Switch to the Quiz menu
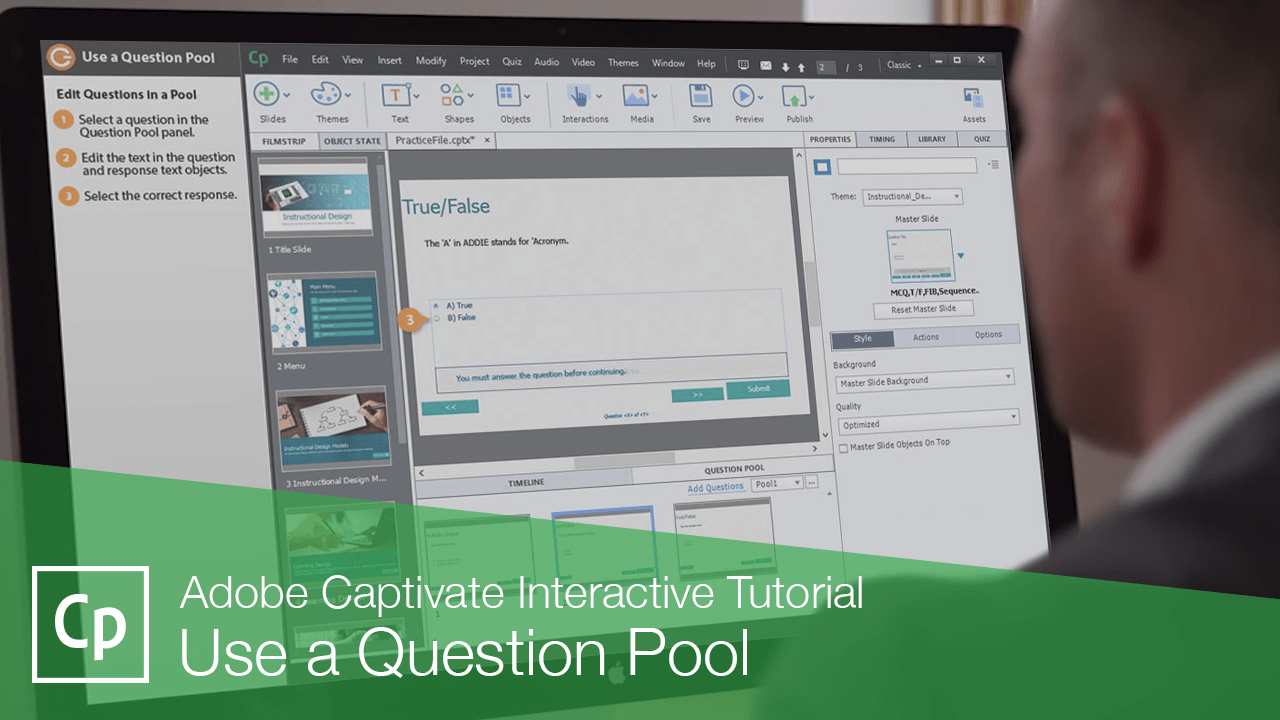The image size is (1280, 720). tap(511, 62)
